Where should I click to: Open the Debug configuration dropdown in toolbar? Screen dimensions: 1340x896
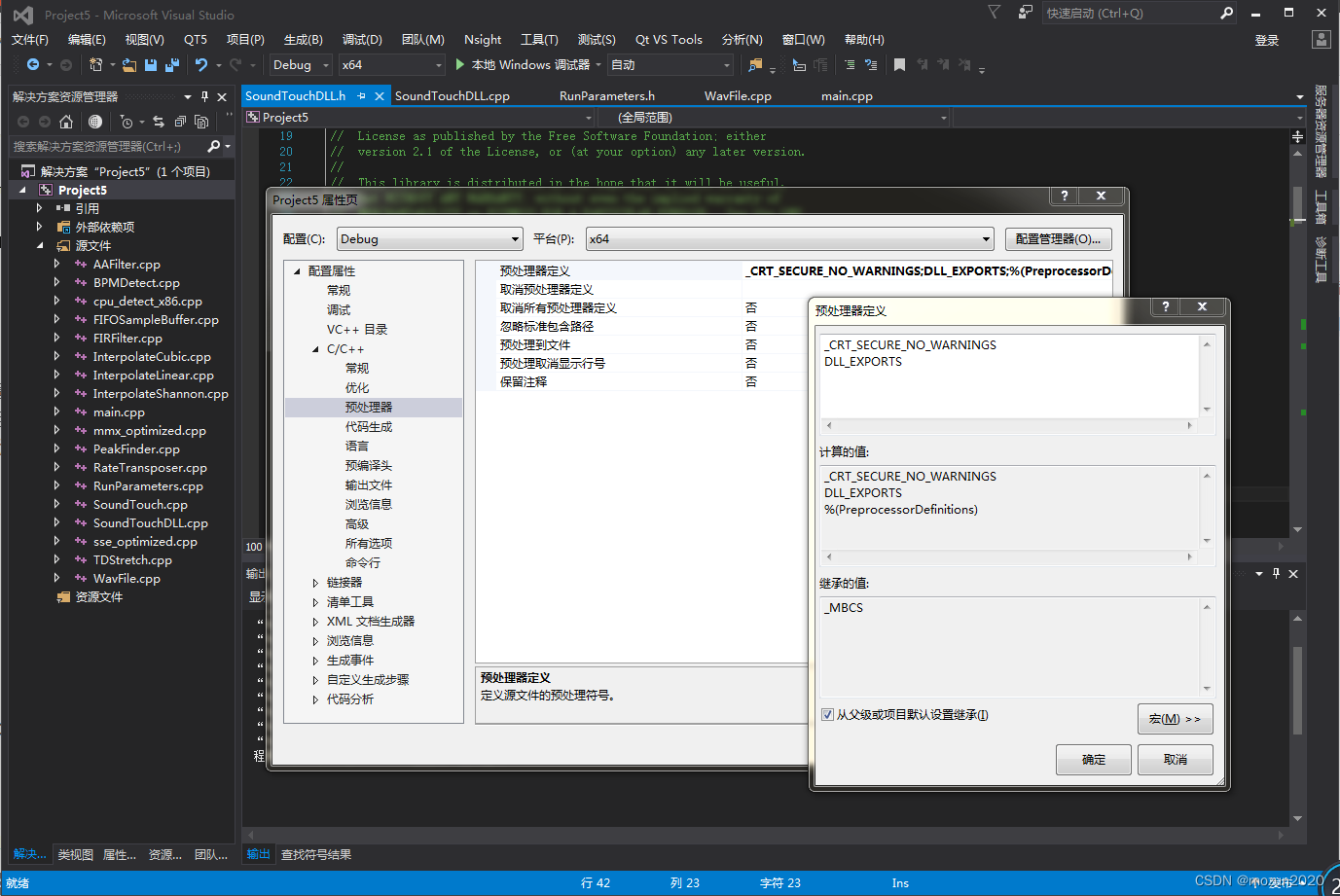tap(301, 65)
